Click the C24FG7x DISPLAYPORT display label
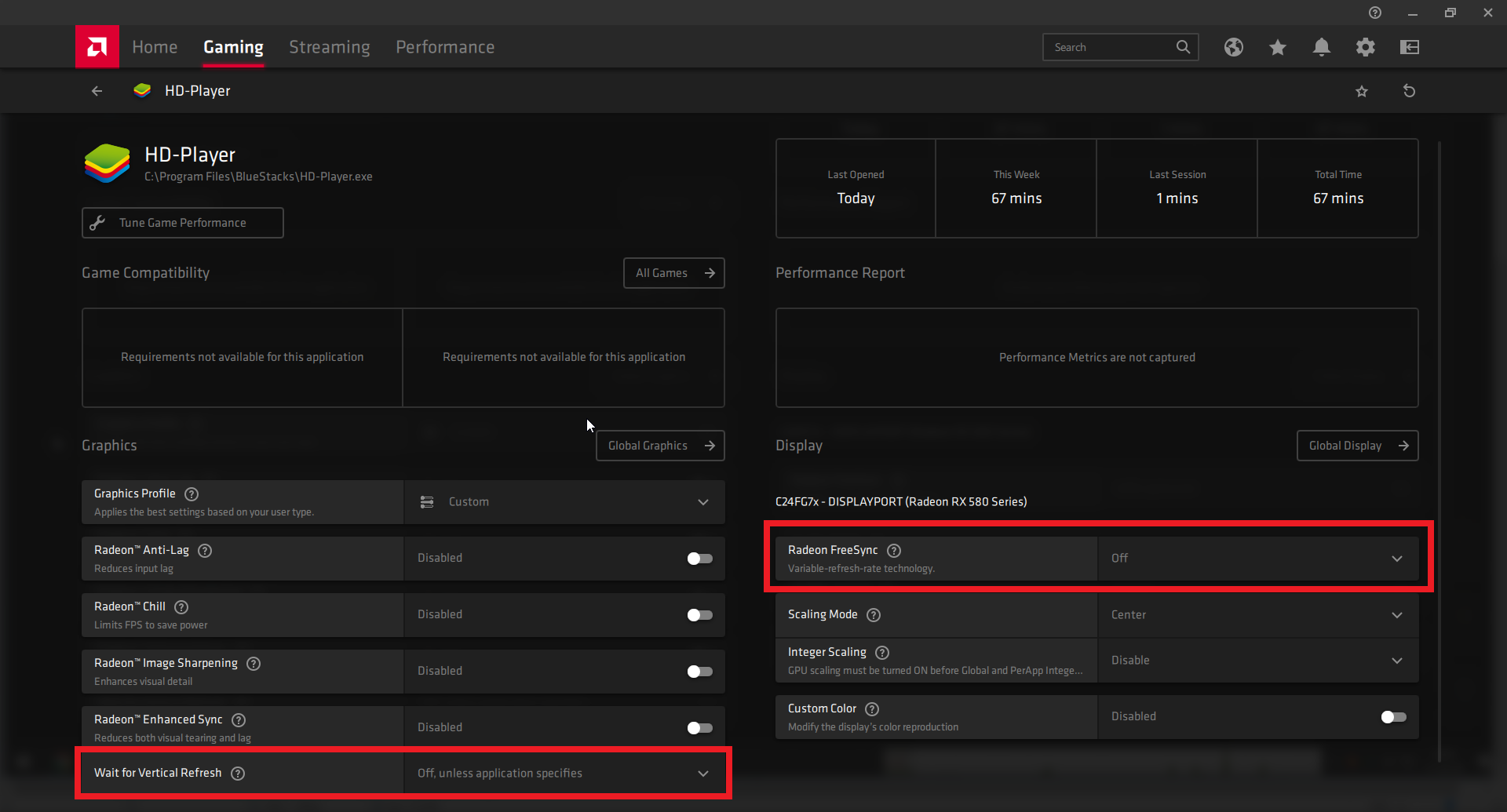 coord(901,502)
